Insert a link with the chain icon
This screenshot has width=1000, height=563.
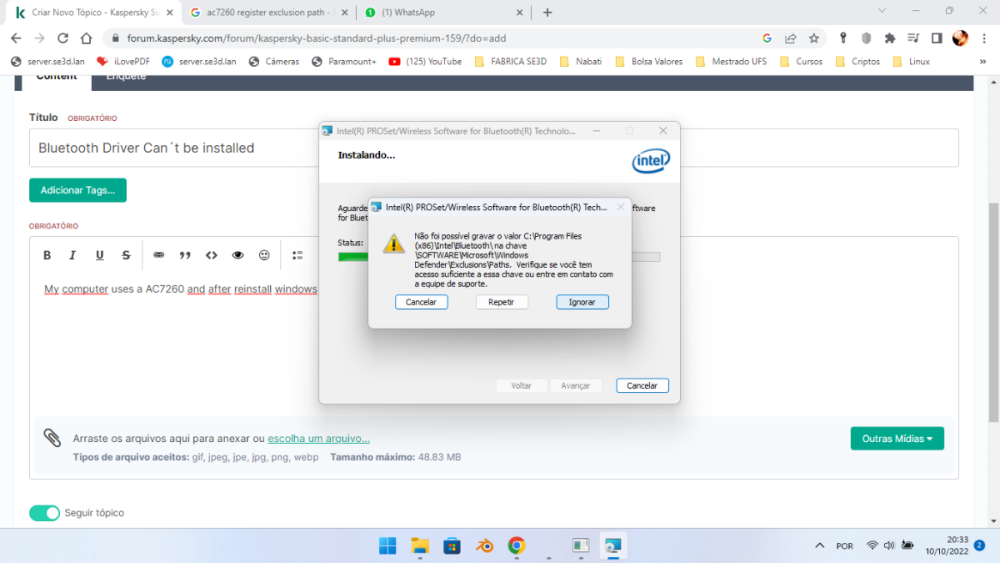159,255
